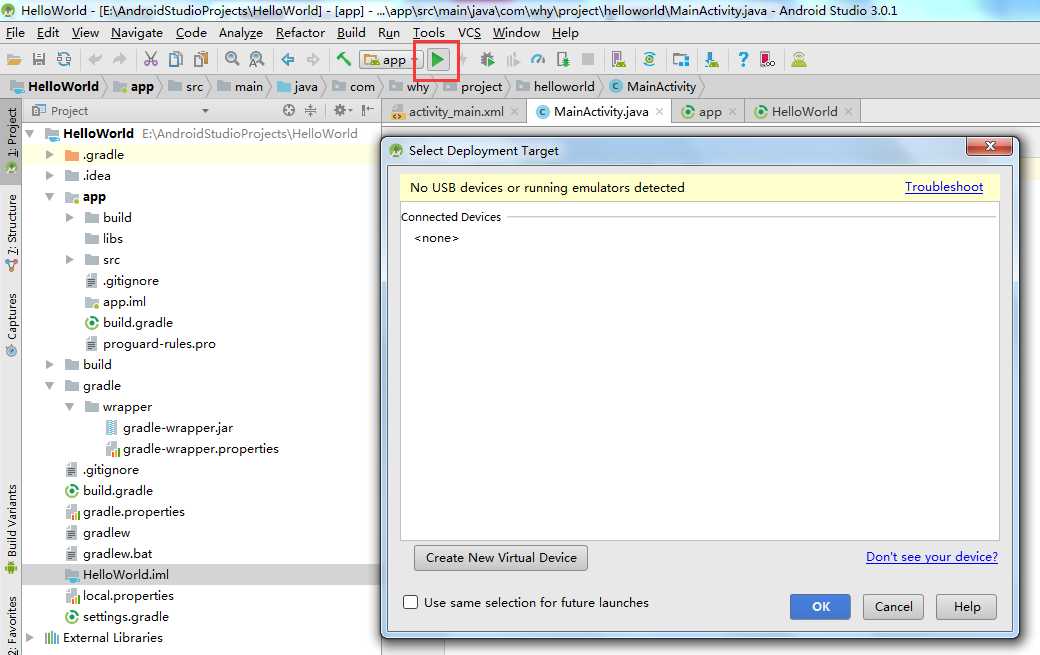1040x655 pixels.
Task: Open the File menu
Action: tap(15, 32)
